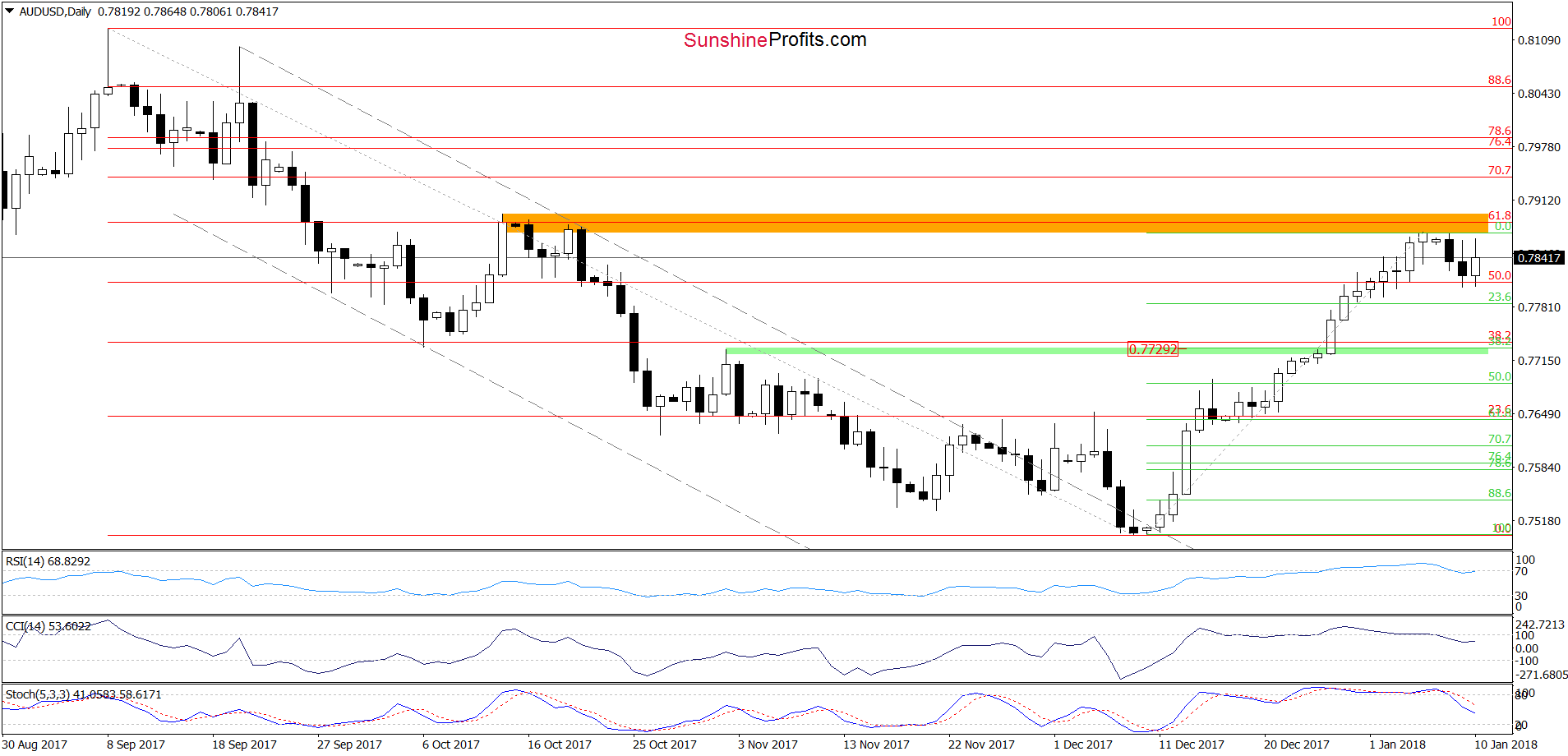Screen dimensions: 1568x756
Task: Open the chart dropdown arrow beside AUDUSD,Daily
Action: 10,12
